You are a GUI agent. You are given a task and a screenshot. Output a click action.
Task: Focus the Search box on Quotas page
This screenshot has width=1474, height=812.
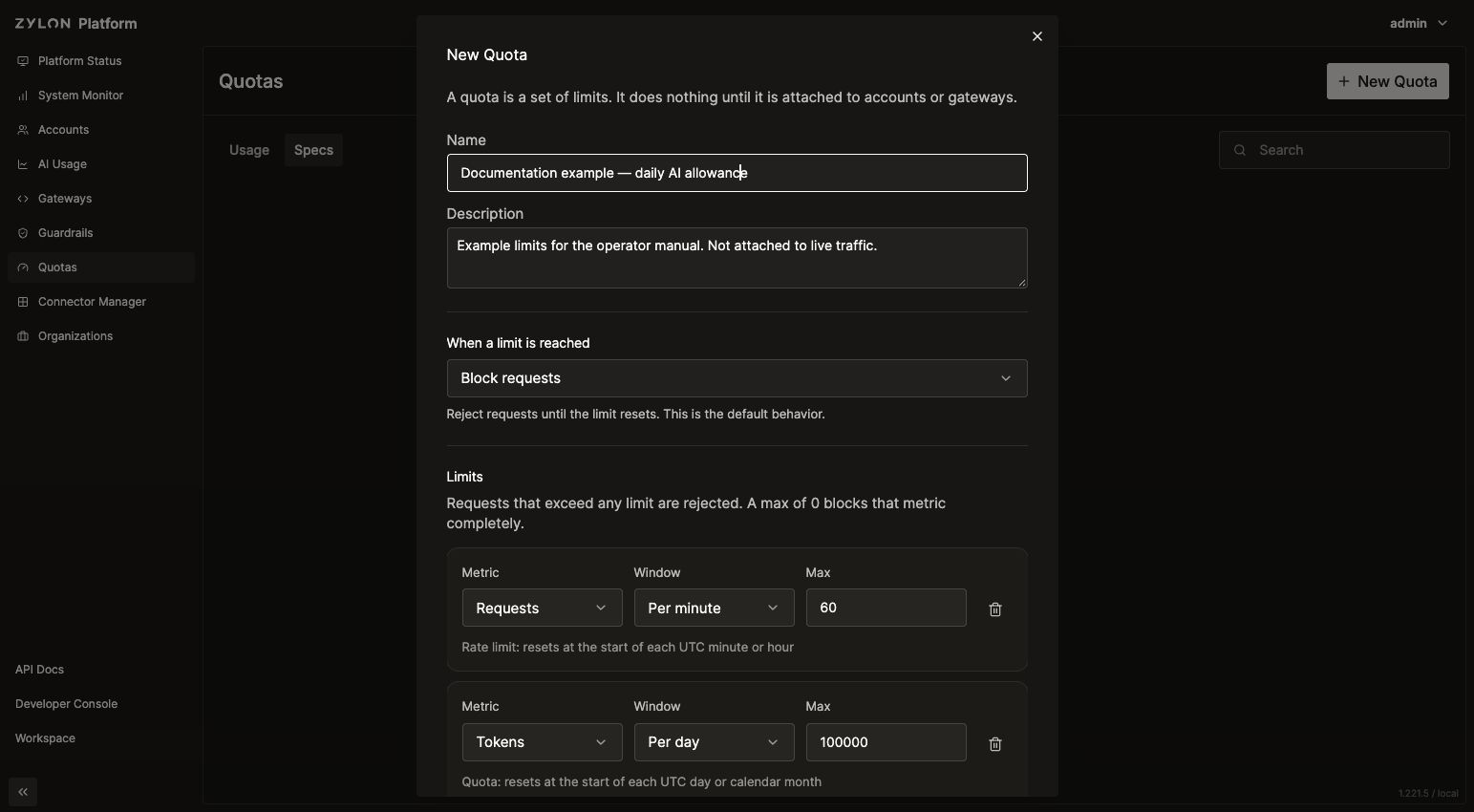[x=1334, y=150]
